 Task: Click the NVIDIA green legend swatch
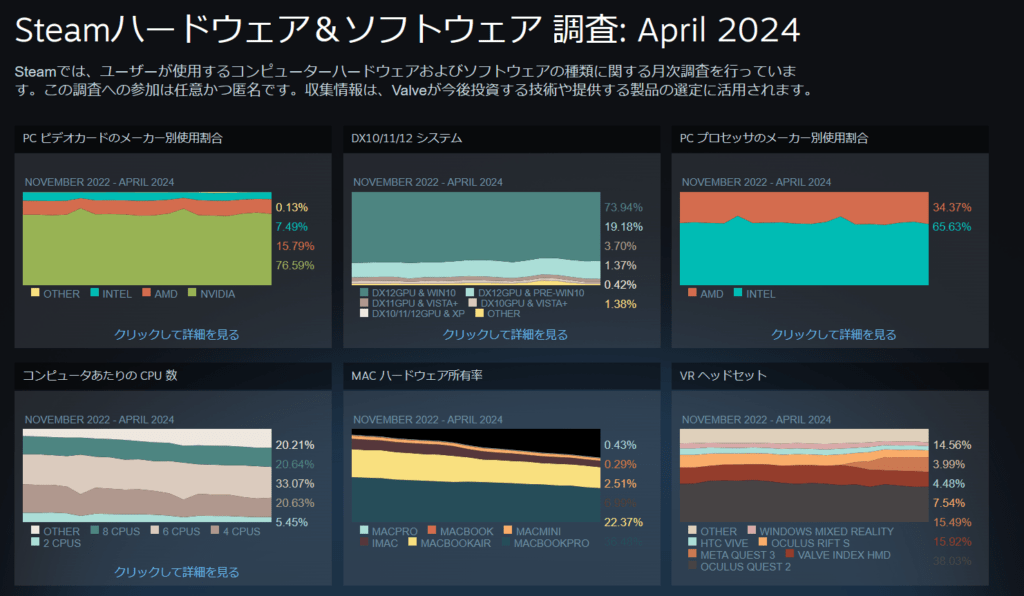point(192,292)
